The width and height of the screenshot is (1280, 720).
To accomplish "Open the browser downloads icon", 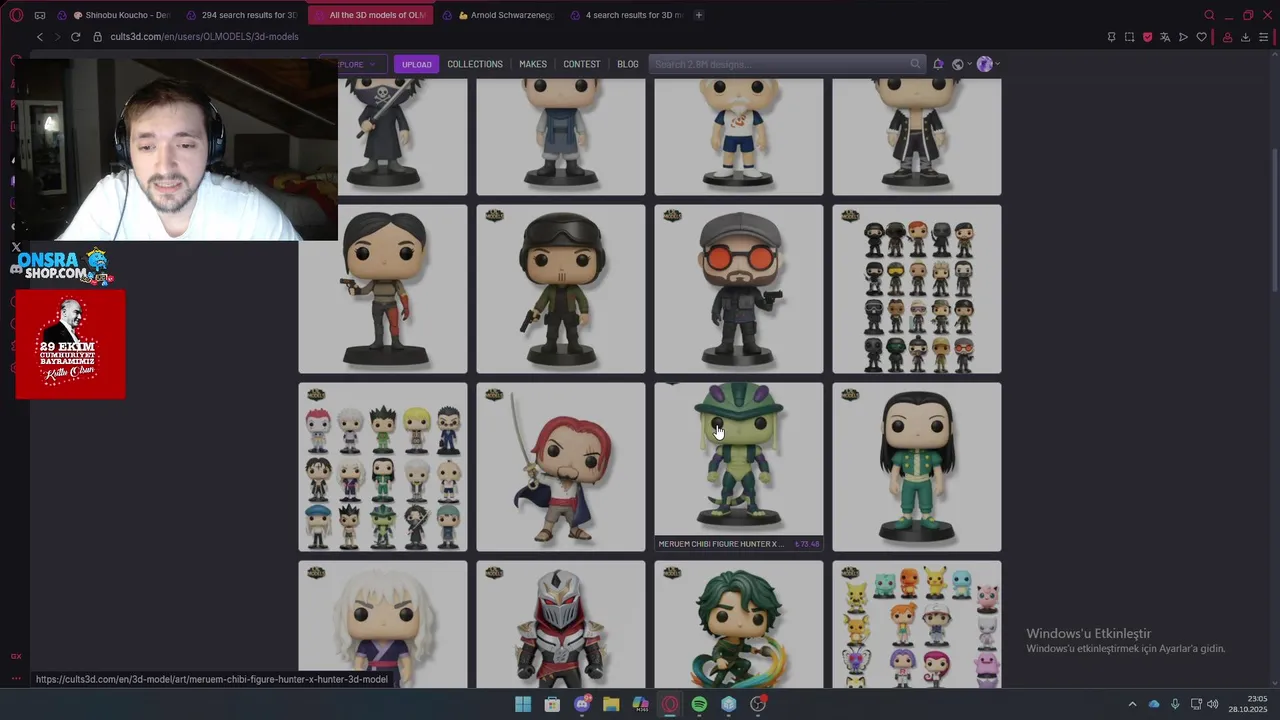I will (1245, 37).
